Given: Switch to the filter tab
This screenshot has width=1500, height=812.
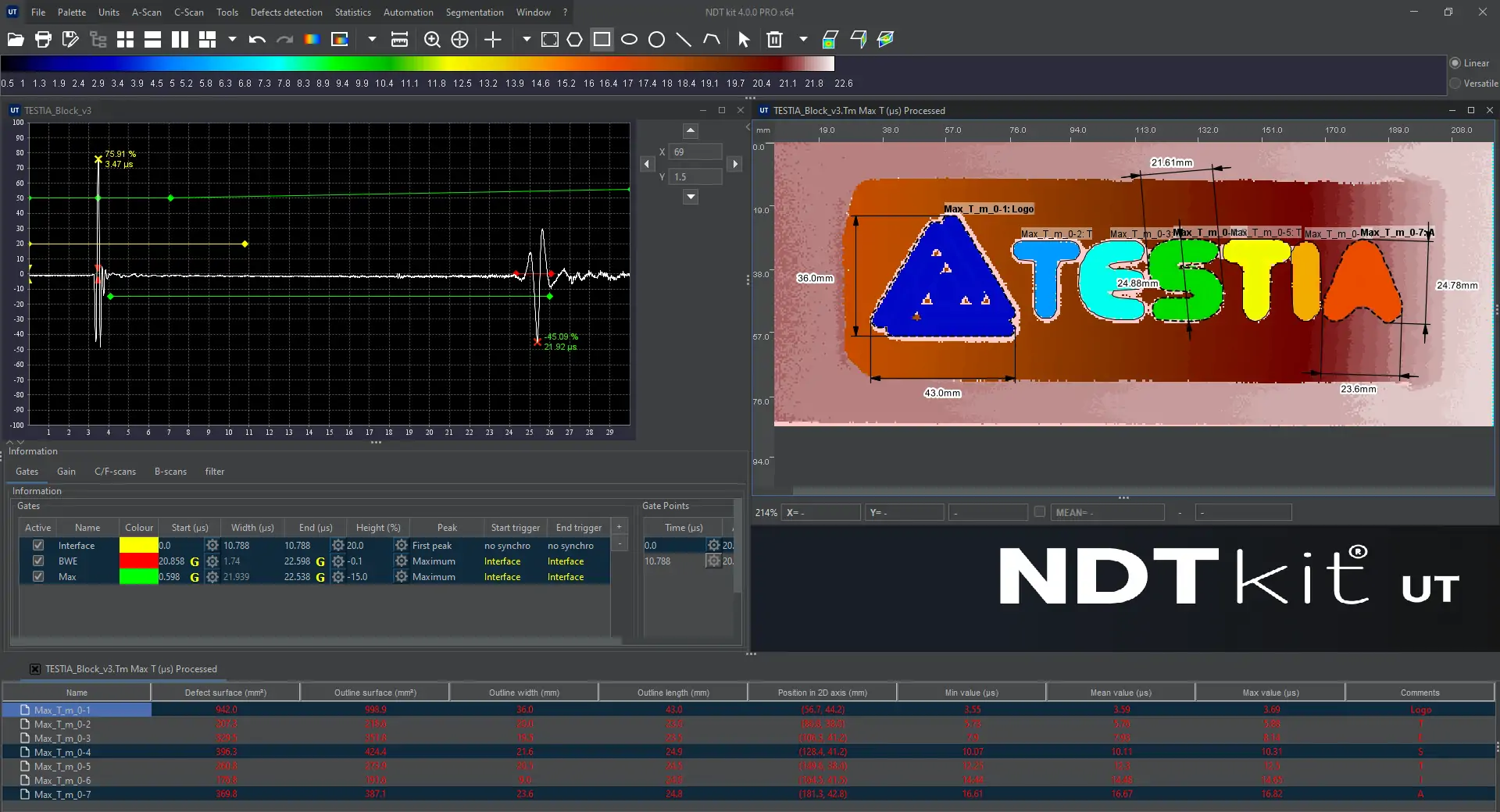Looking at the screenshot, I should click(215, 472).
